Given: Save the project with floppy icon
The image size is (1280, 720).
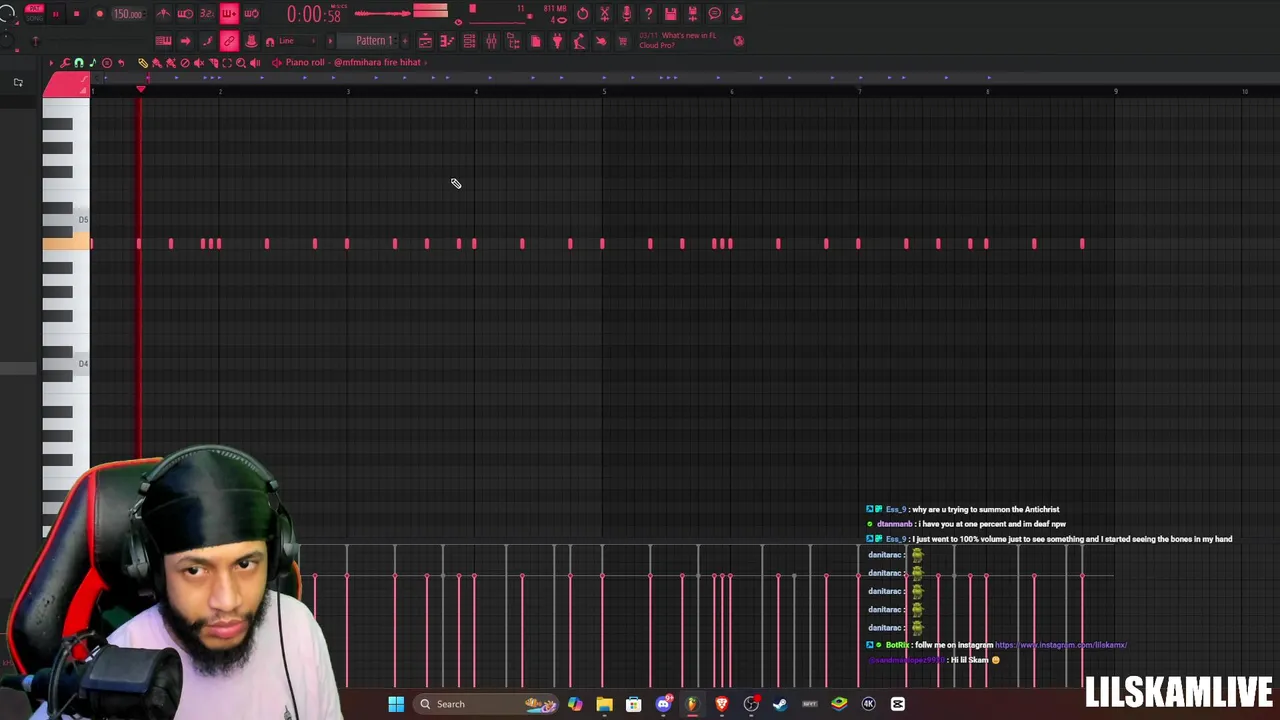Looking at the screenshot, I should point(671,14).
